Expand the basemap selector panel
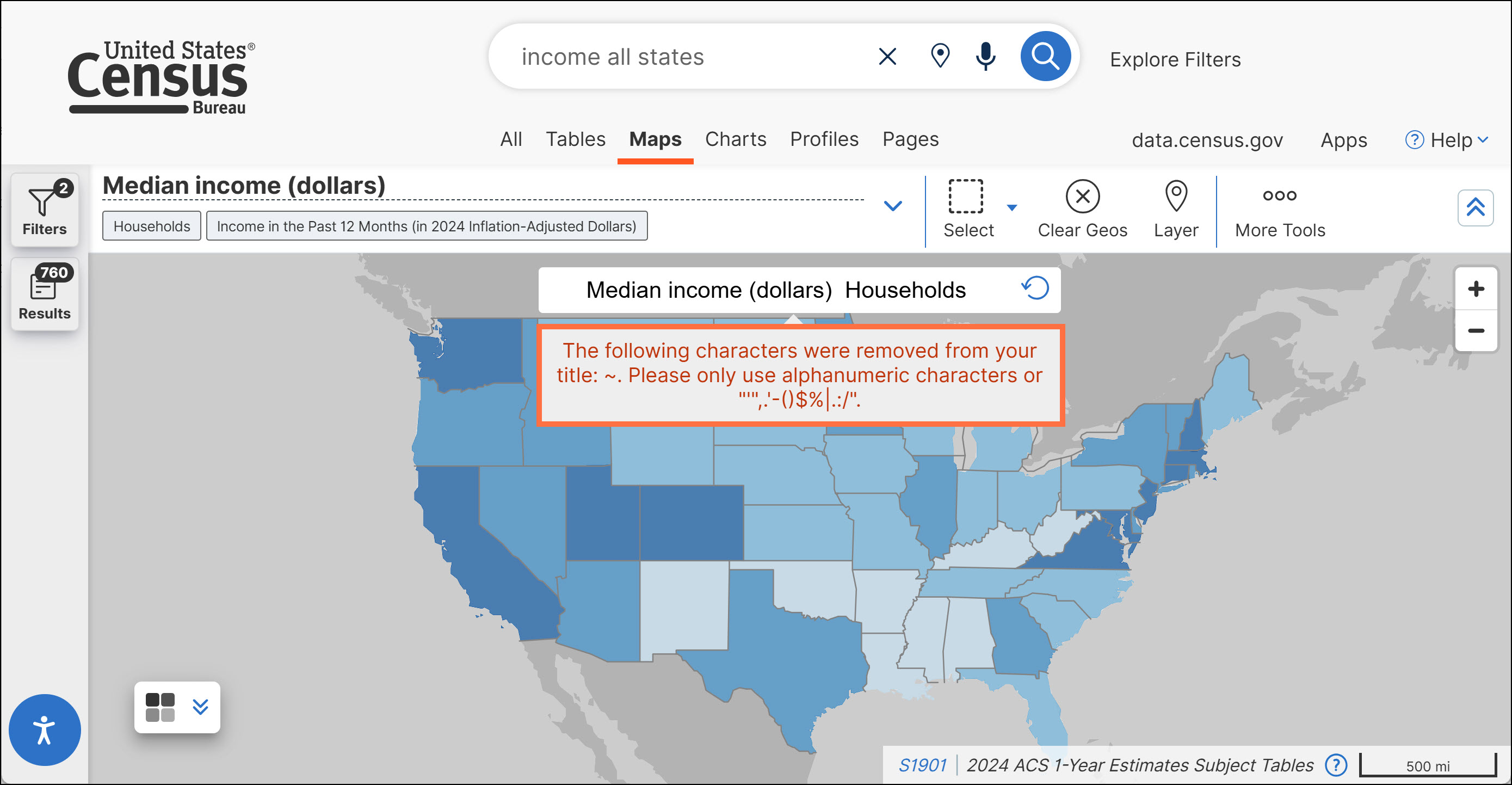Viewport: 1512px width, 785px height. pyautogui.click(x=200, y=707)
